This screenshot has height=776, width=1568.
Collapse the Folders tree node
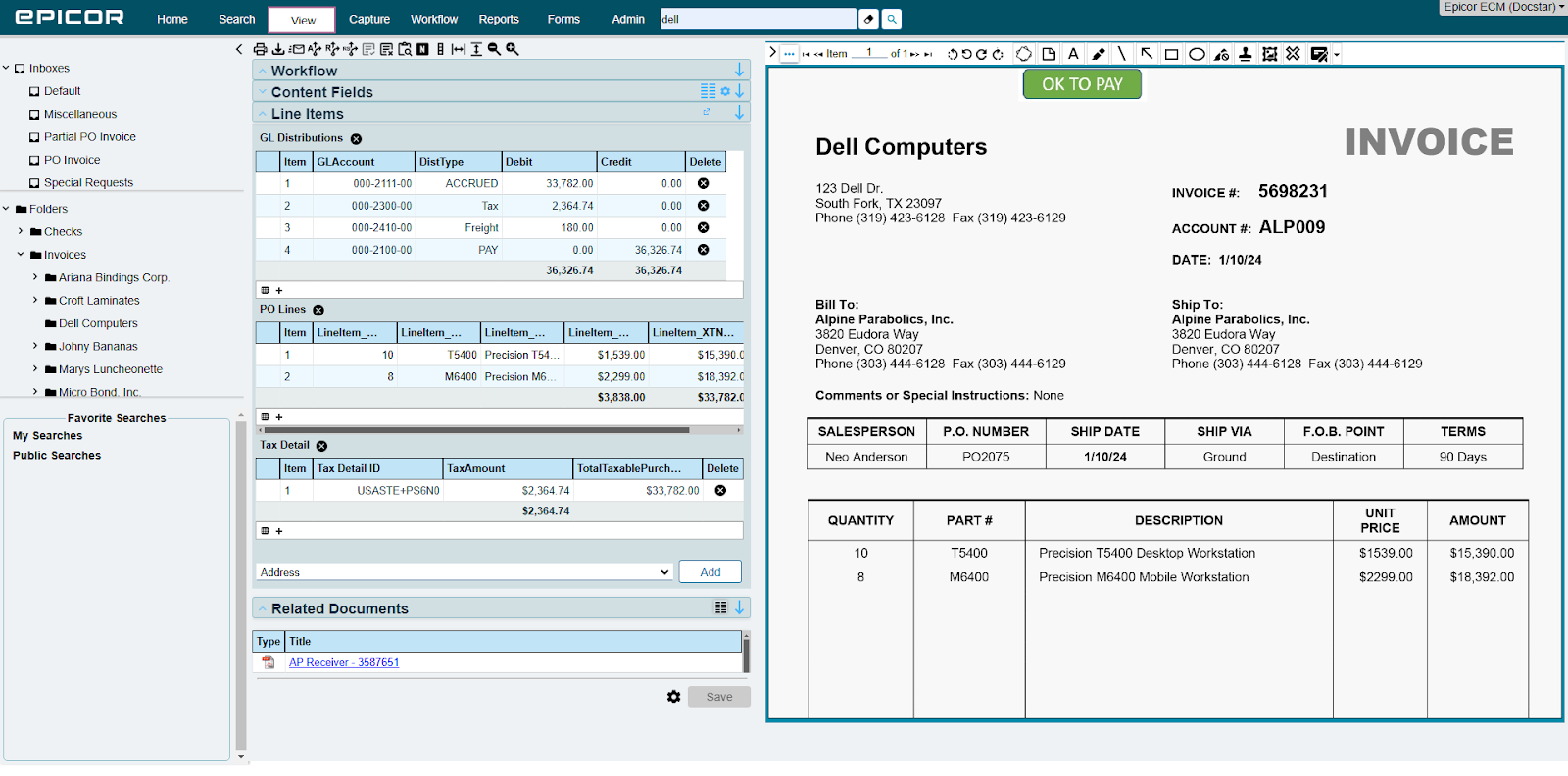pos(6,209)
